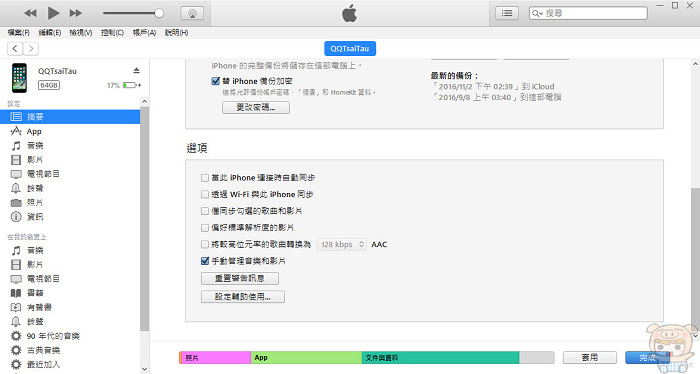This screenshot has height=374, width=700.
Task: Open the list view icon button
Action: tap(507, 13)
